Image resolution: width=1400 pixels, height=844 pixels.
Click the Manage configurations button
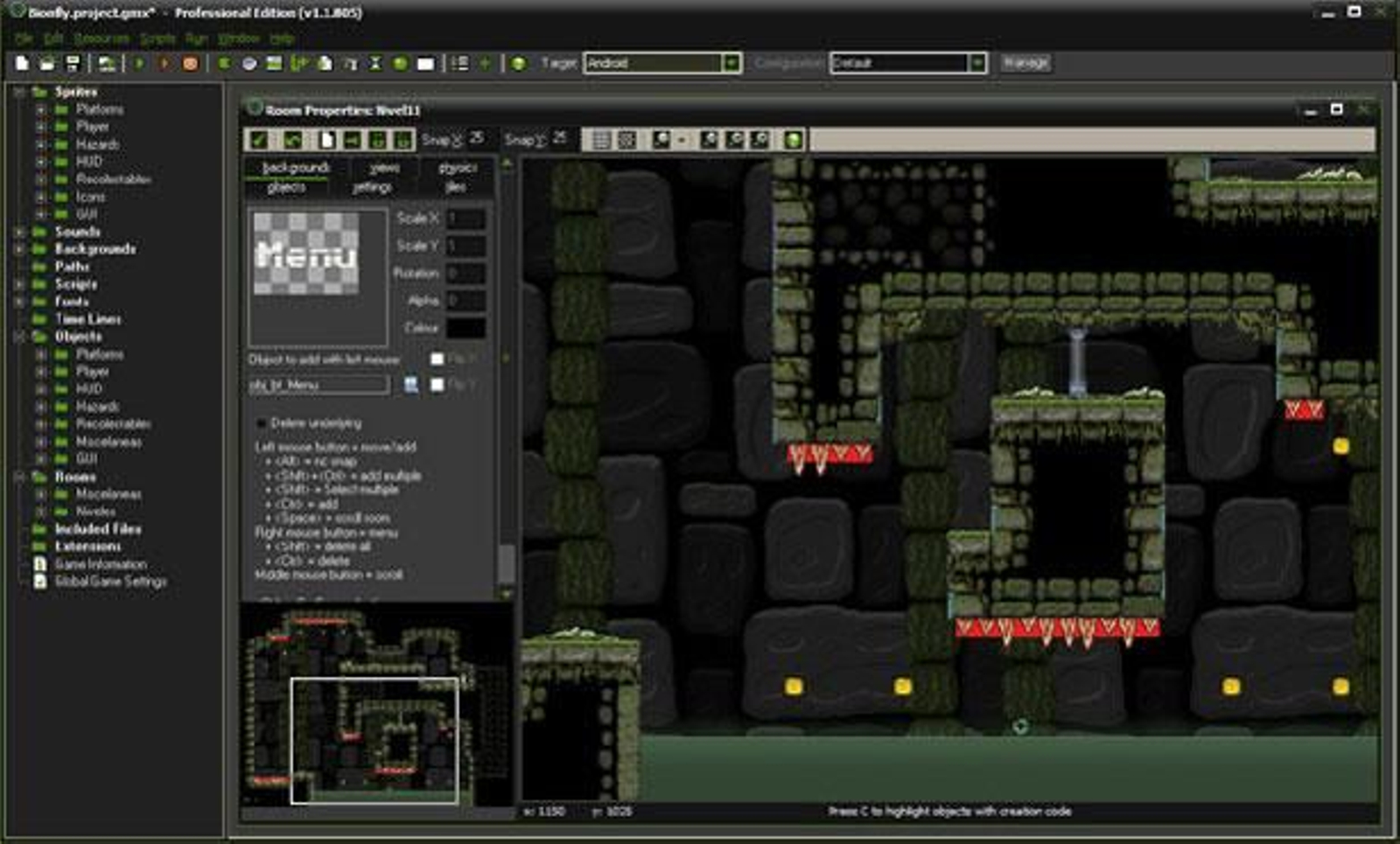(x=1025, y=63)
